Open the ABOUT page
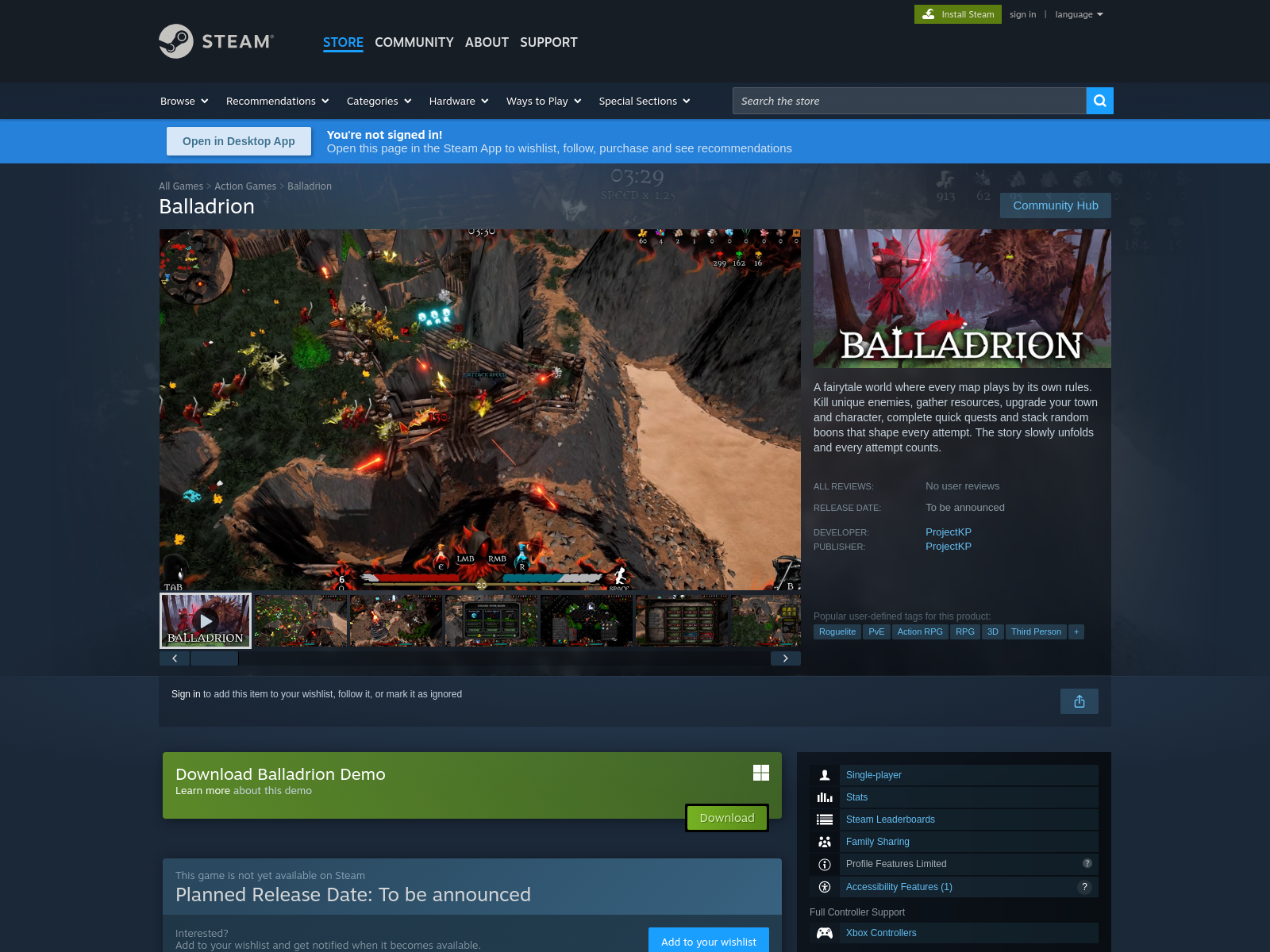 [x=487, y=42]
